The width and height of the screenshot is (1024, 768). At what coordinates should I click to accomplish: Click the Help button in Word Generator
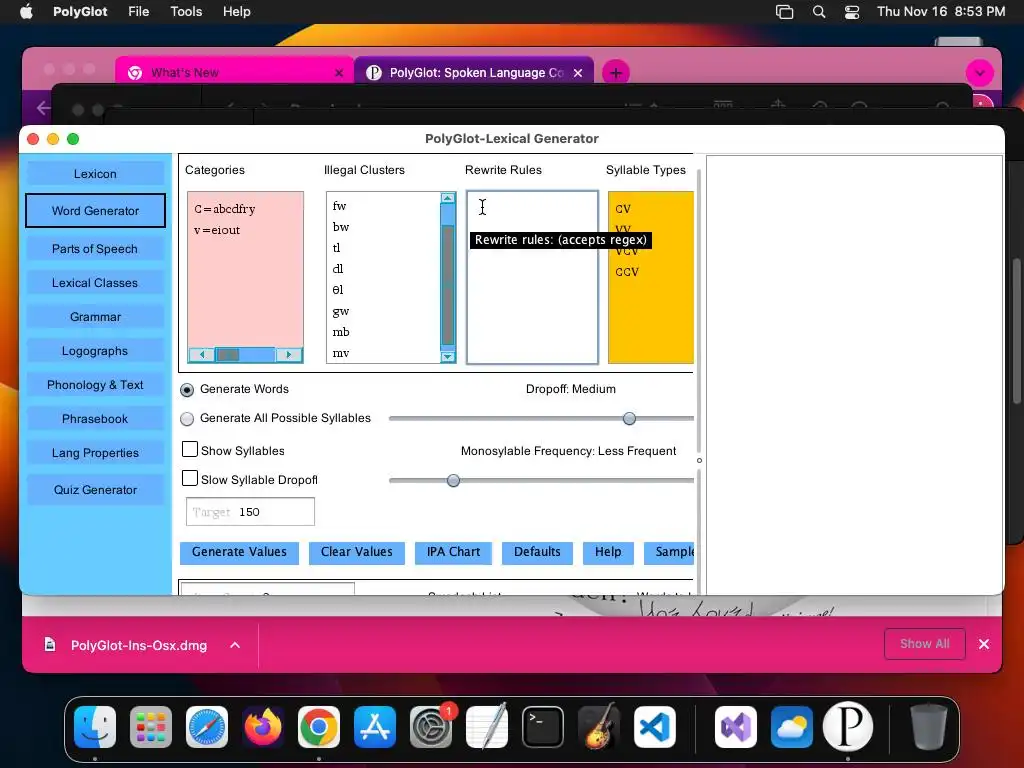(x=607, y=552)
